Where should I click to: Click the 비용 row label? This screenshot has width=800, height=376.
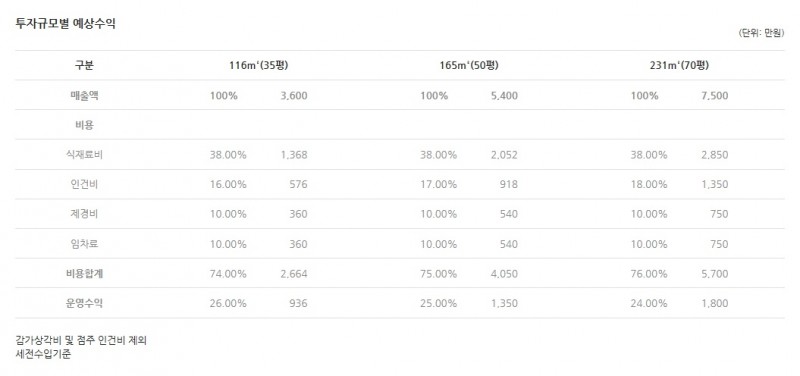pos(84,125)
